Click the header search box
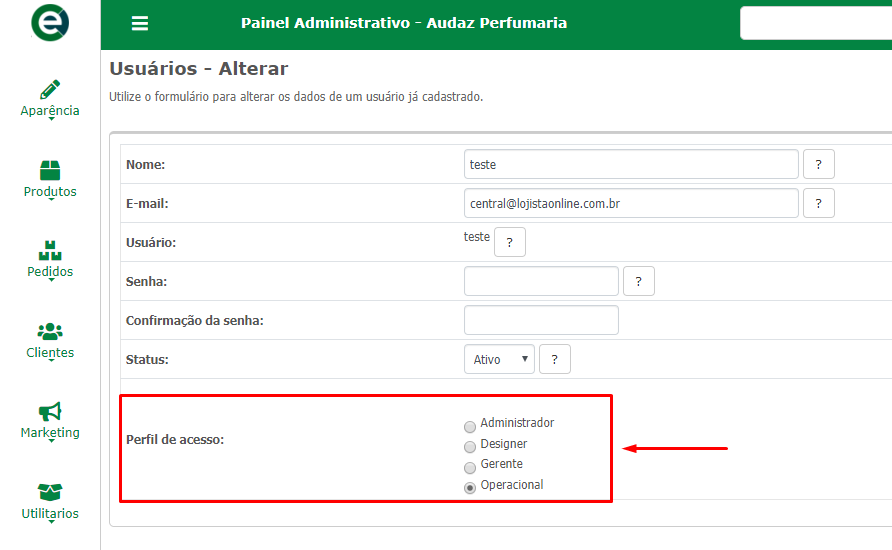Viewport: 892px width, 550px height. pos(816,23)
